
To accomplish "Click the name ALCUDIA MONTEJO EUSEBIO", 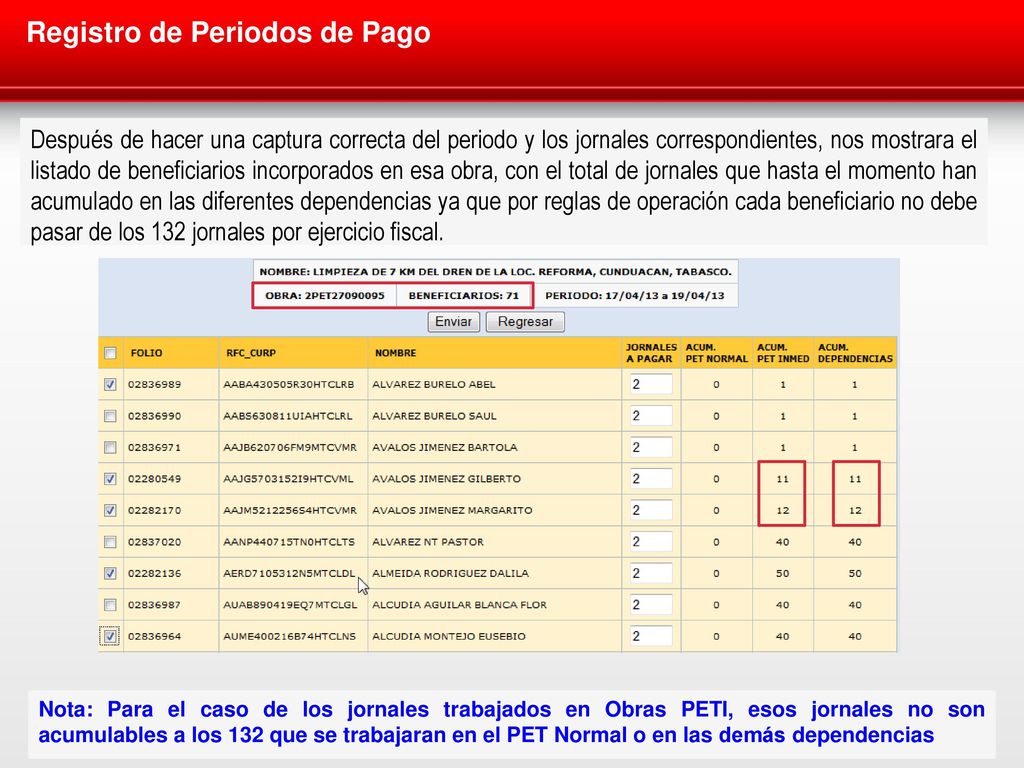I will point(449,636).
